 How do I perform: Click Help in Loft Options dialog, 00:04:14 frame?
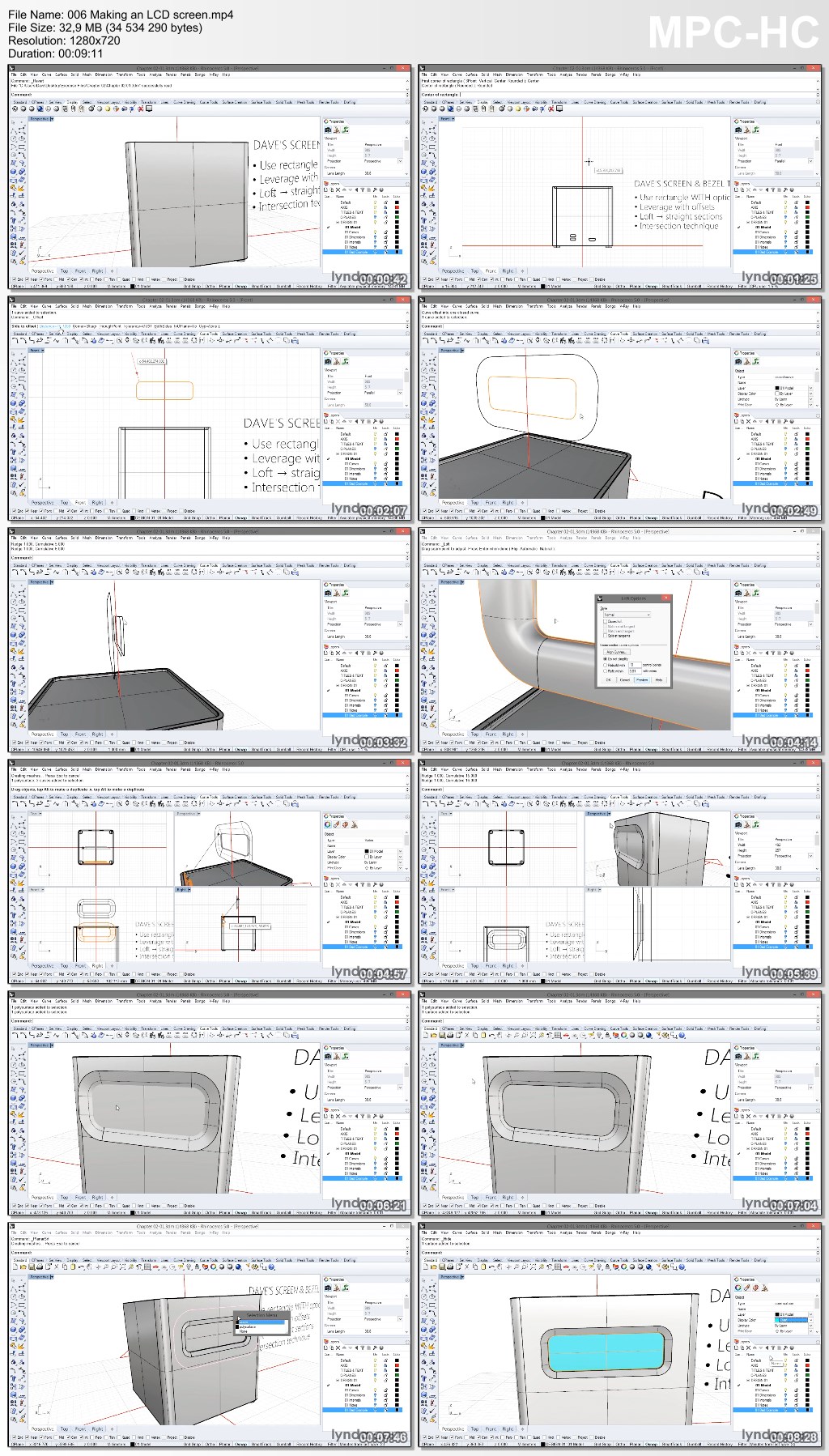click(659, 680)
